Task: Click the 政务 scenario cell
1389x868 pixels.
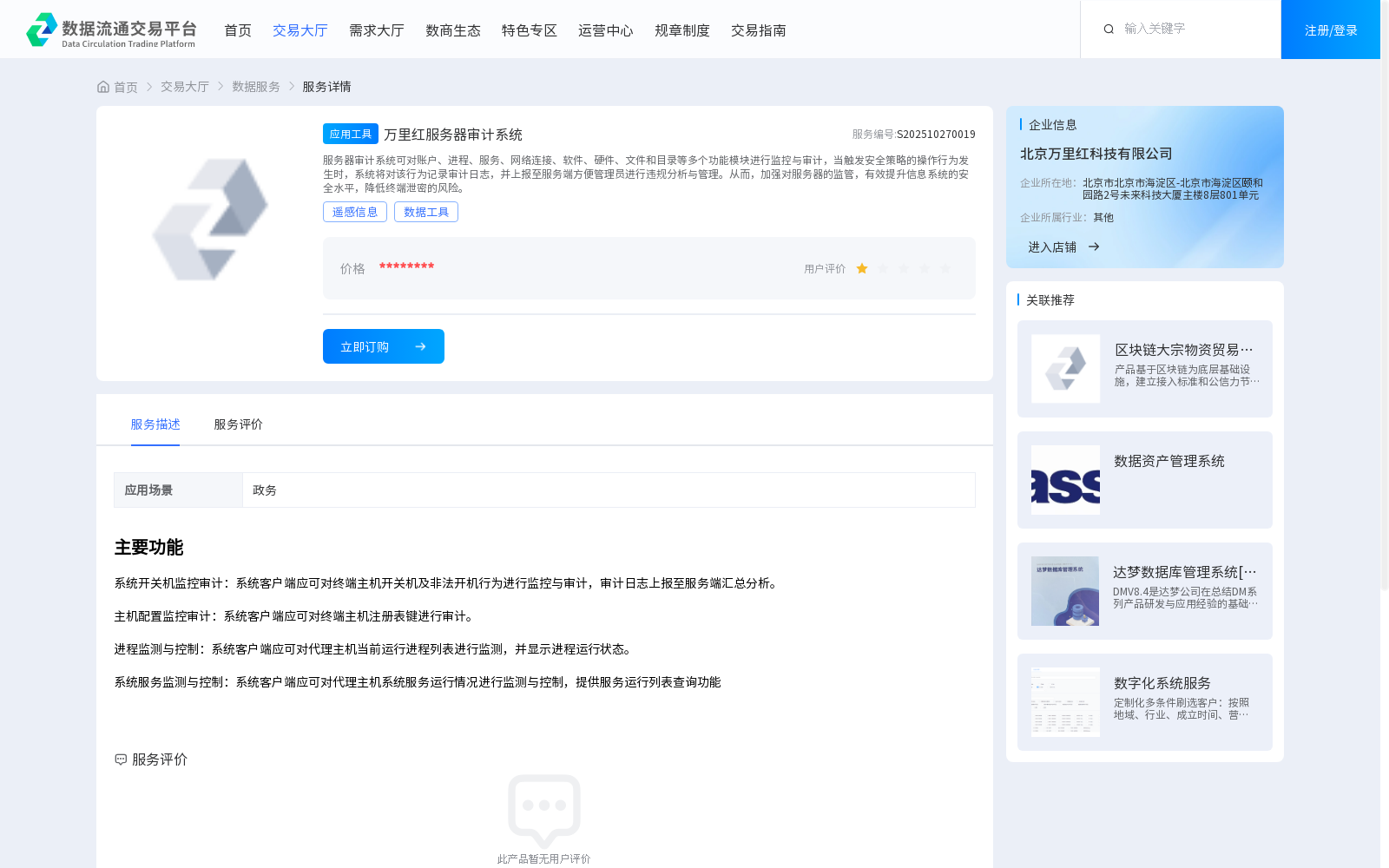Action: (x=609, y=490)
